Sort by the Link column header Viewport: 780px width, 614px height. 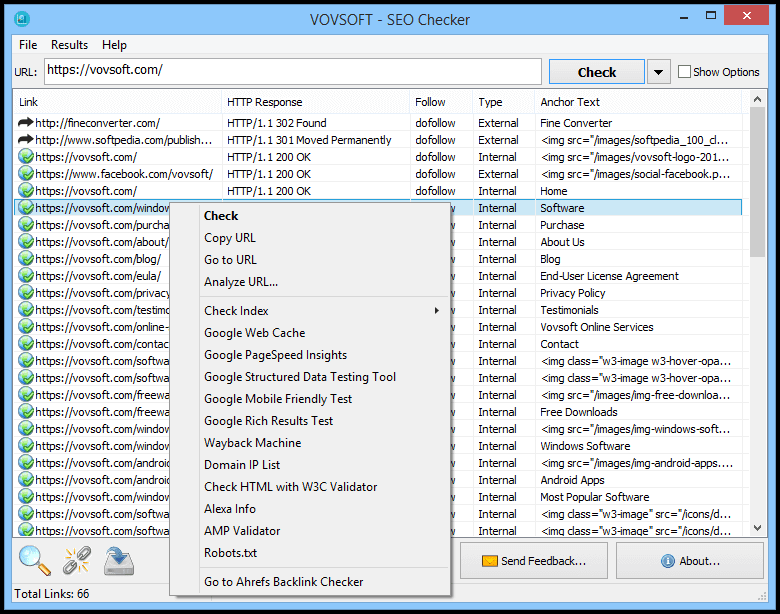coord(117,102)
